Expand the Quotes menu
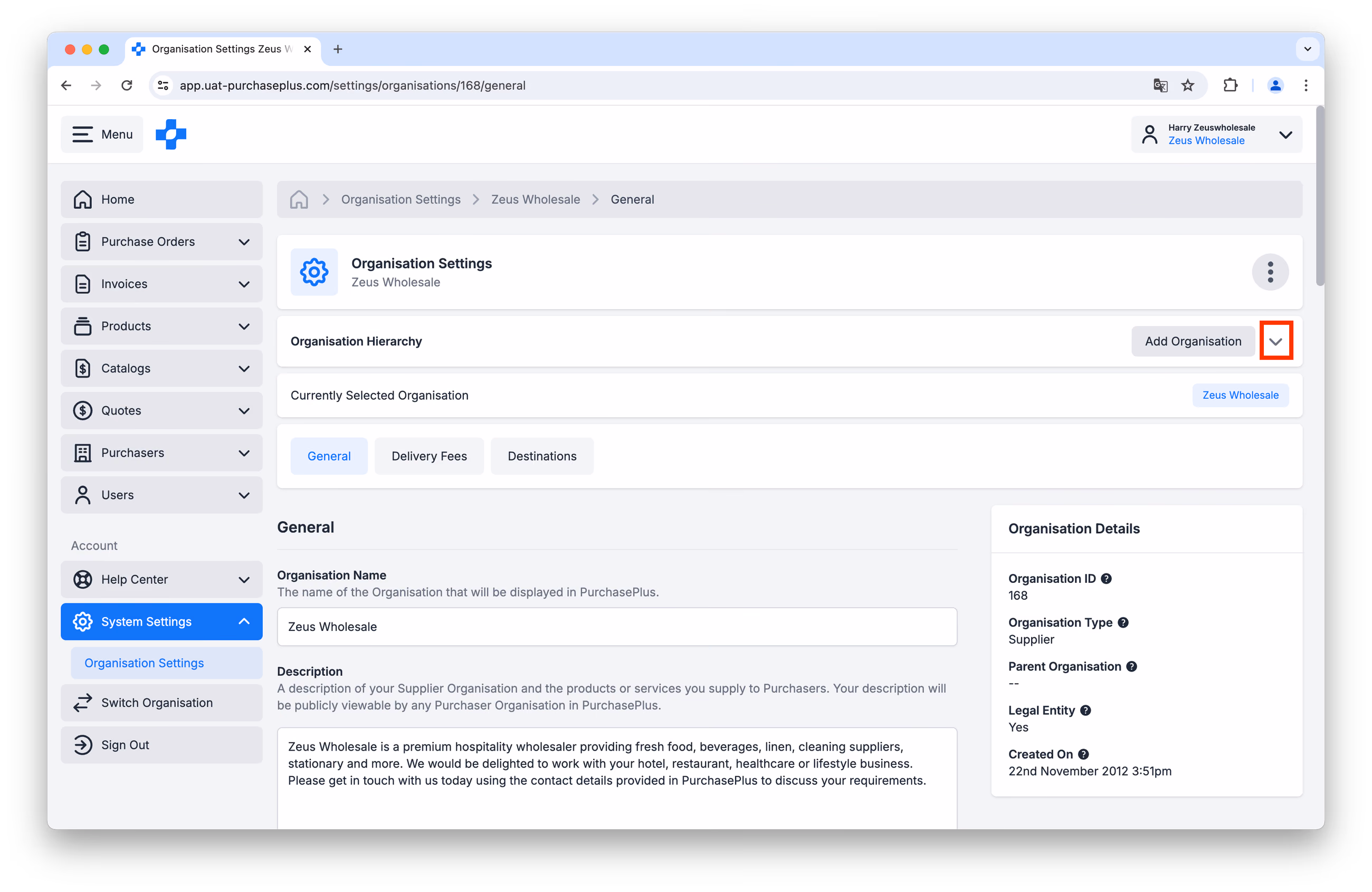 click(x=161, y=410)
